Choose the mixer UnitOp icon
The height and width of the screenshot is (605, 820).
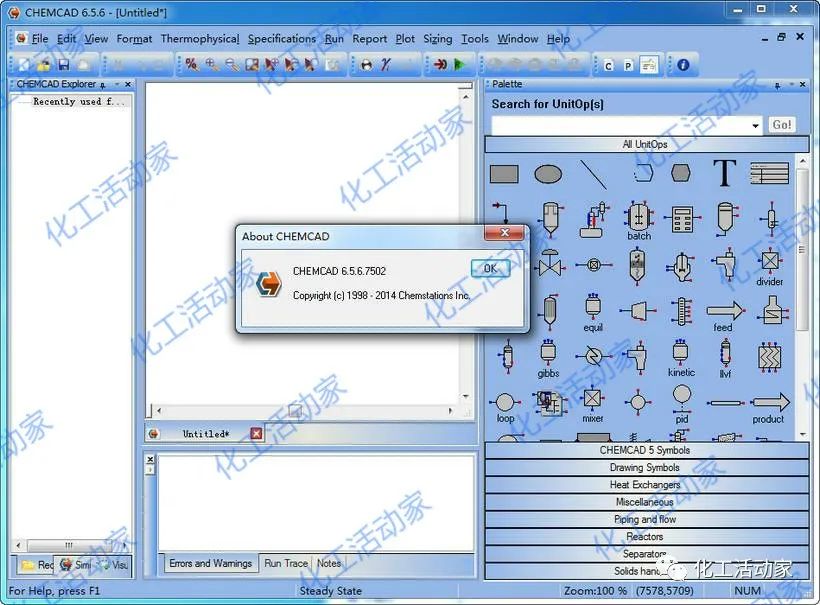click(593, 405)
